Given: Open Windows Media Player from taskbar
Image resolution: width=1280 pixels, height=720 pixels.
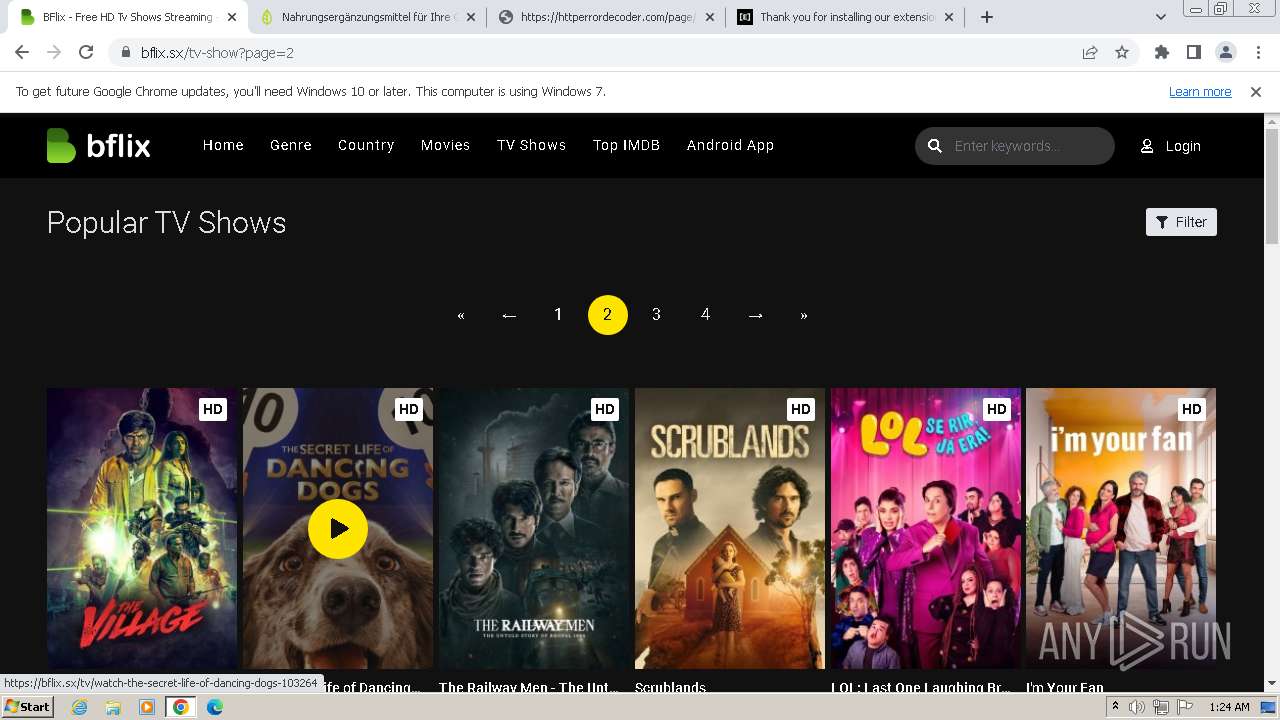Looking at the screenshot, I should 147,707.
